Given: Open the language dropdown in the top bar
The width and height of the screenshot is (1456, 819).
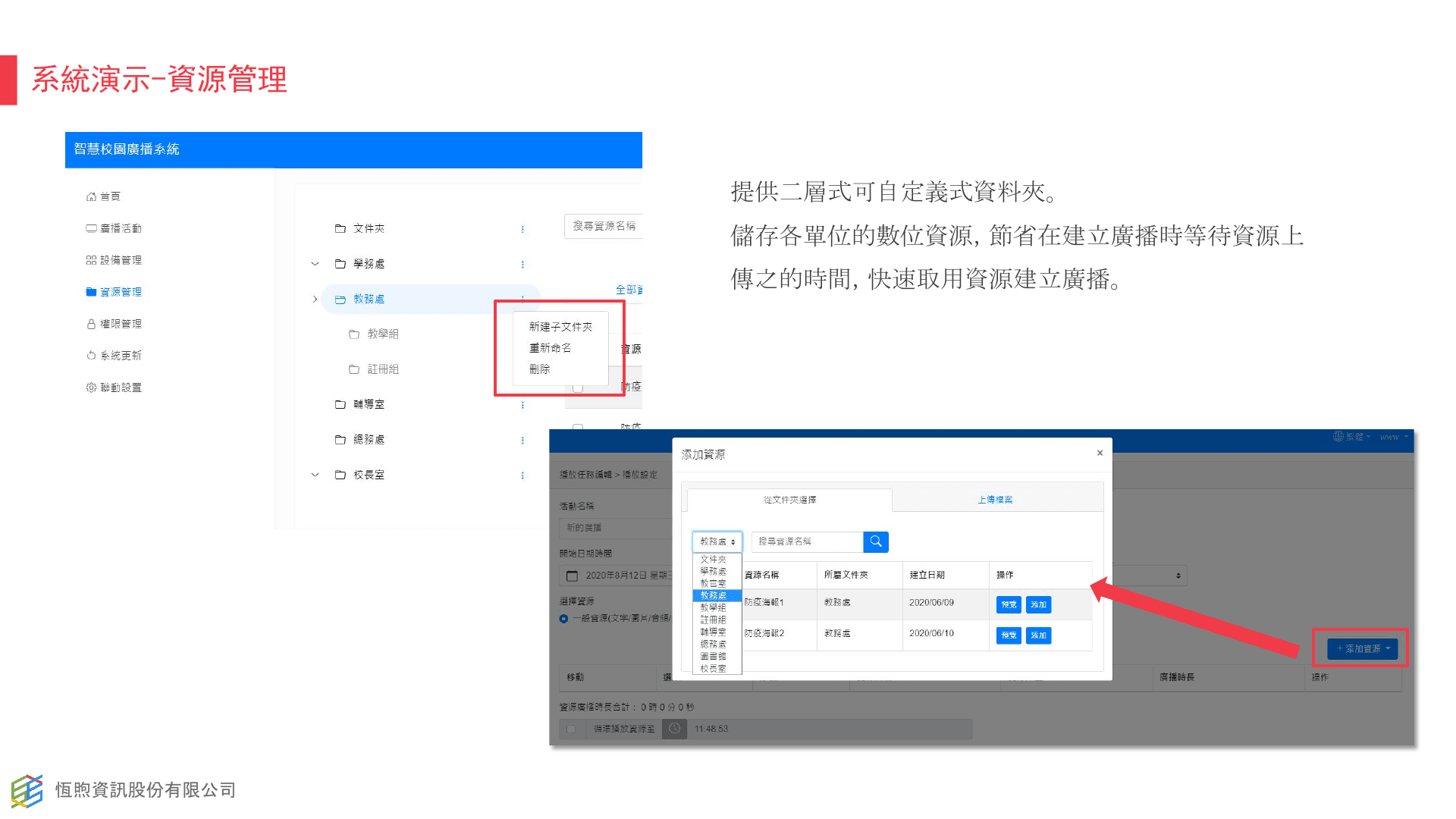Looking at the screenshot, I should (1352, 437).
